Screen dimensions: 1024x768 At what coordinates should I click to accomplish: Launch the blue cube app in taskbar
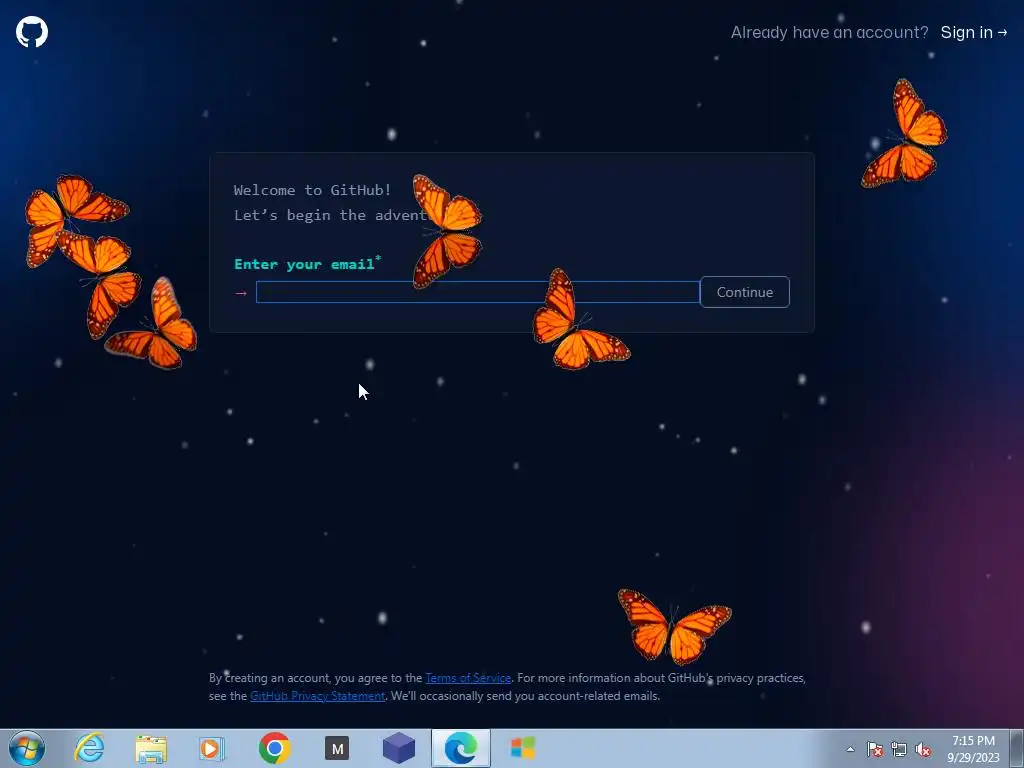click(399, 748)
